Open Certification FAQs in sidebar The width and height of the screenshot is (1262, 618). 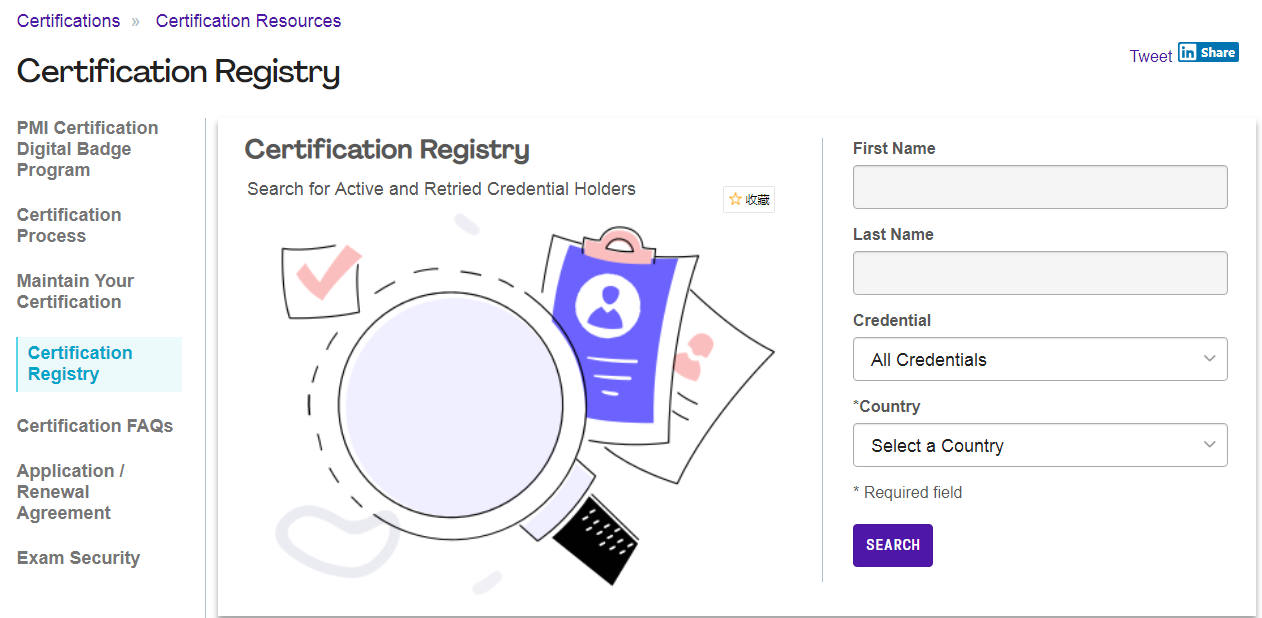[x=95, y=426]
